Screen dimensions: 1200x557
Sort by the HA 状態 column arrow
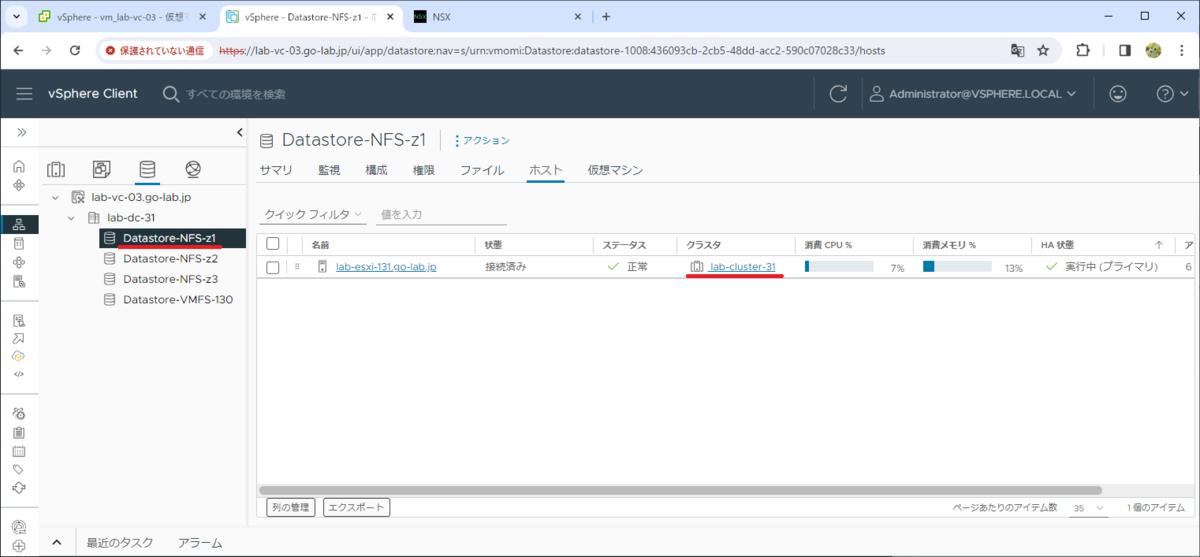click(1159, 244)
